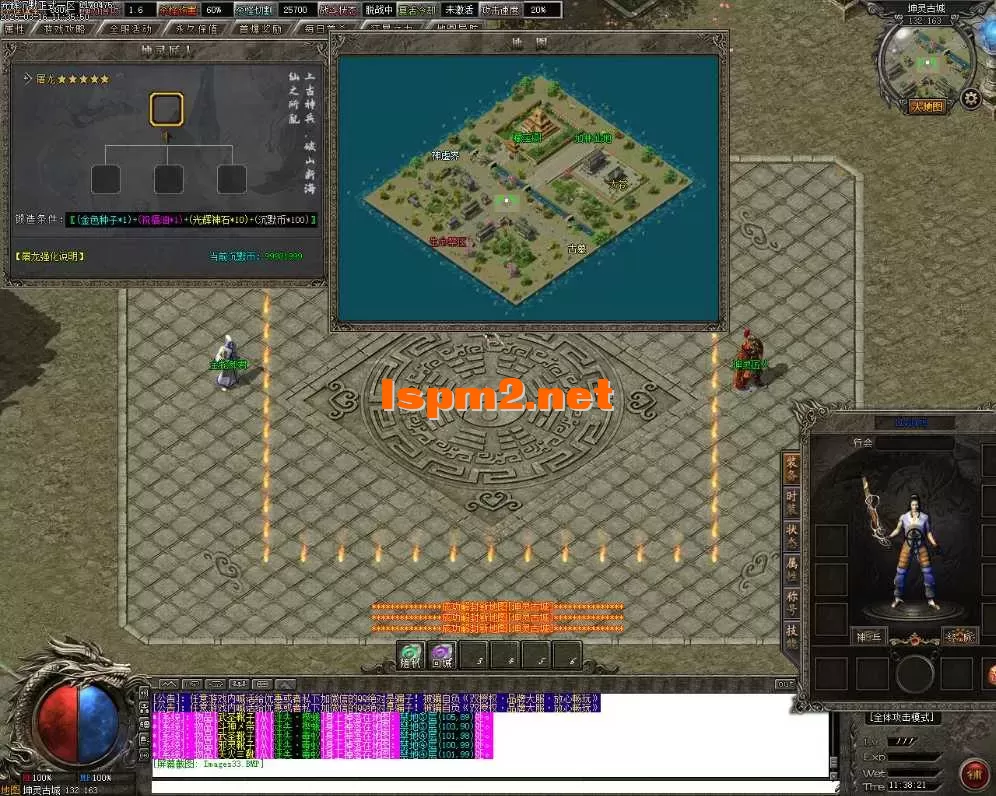Select the highlighted top forging slot

click(167, 109)
